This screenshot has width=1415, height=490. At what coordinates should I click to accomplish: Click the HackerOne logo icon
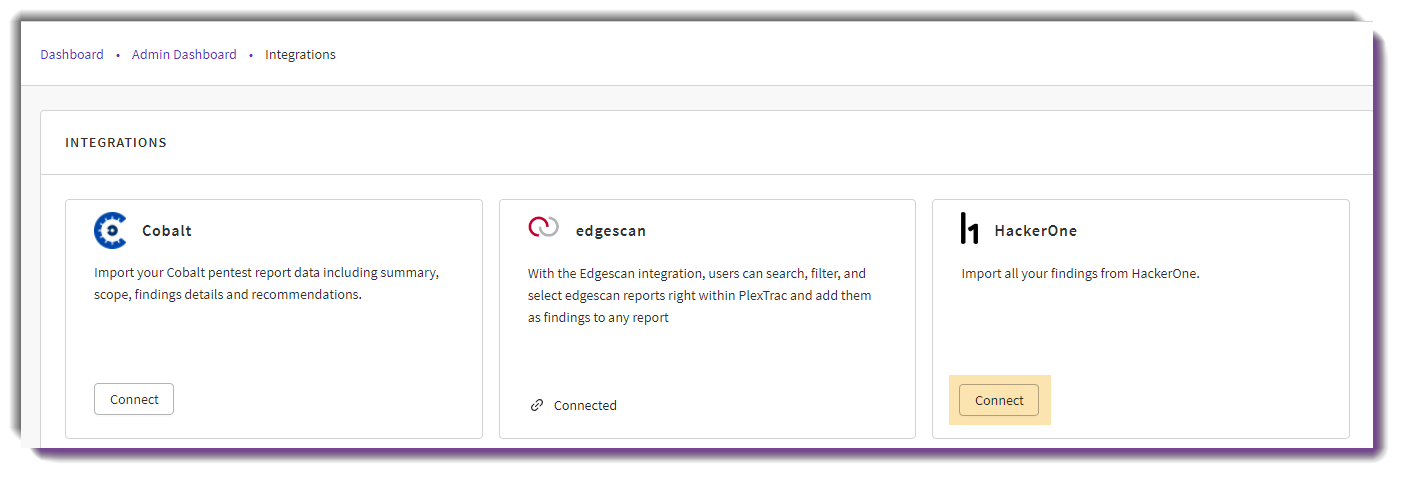pyautogui.click(x=969, y=228)
